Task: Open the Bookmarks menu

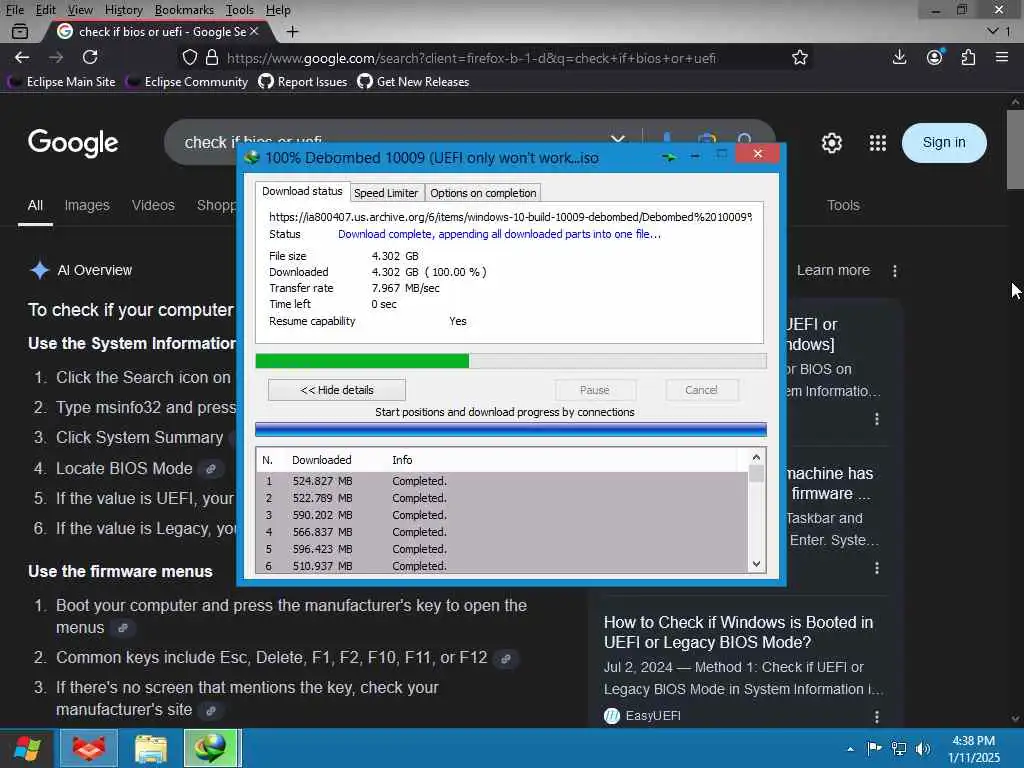Action: click(184, 10)
